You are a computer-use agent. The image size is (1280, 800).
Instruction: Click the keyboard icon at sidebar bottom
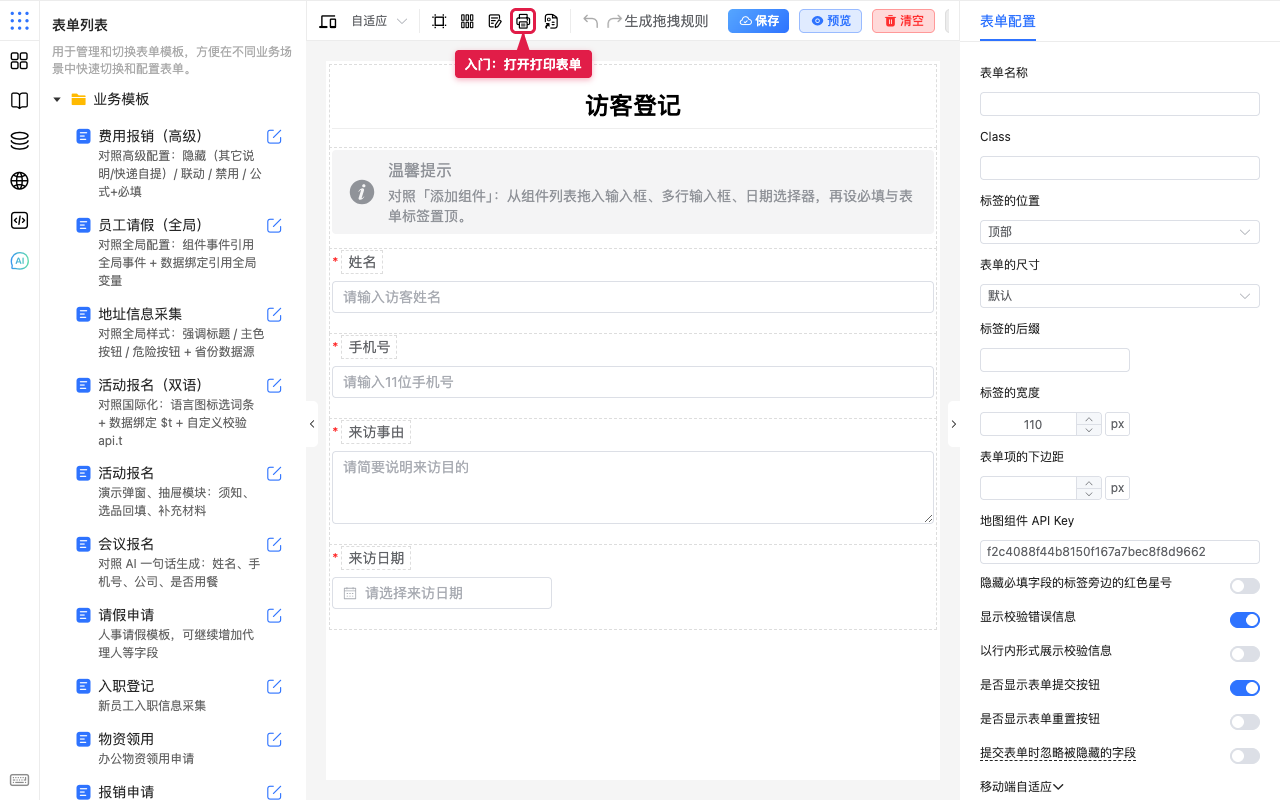tap(19, 780)
